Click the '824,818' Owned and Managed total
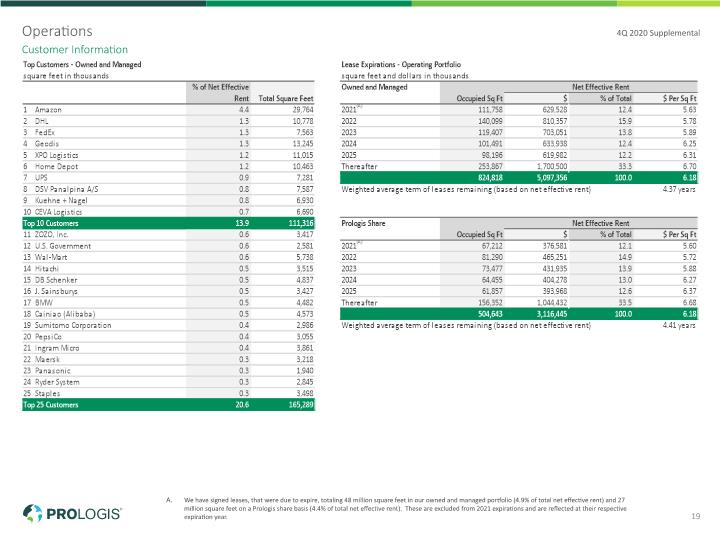This screenshot has width=720, height=540. point(490,178)
